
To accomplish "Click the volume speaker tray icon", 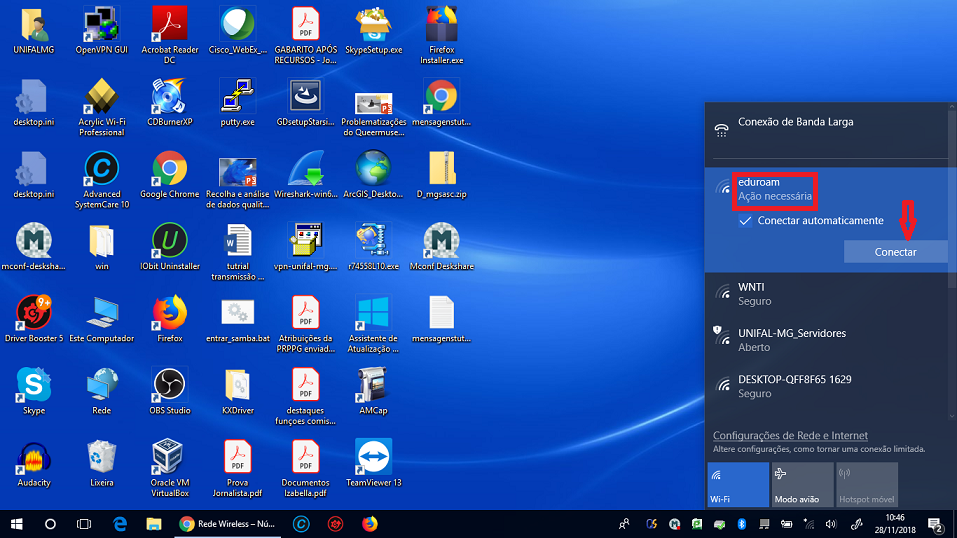I will (x=831, y=524).
